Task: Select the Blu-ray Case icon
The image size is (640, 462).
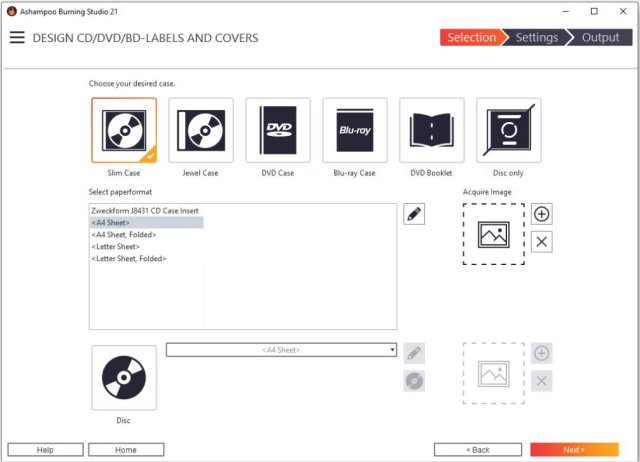Action: pos(355,130)
